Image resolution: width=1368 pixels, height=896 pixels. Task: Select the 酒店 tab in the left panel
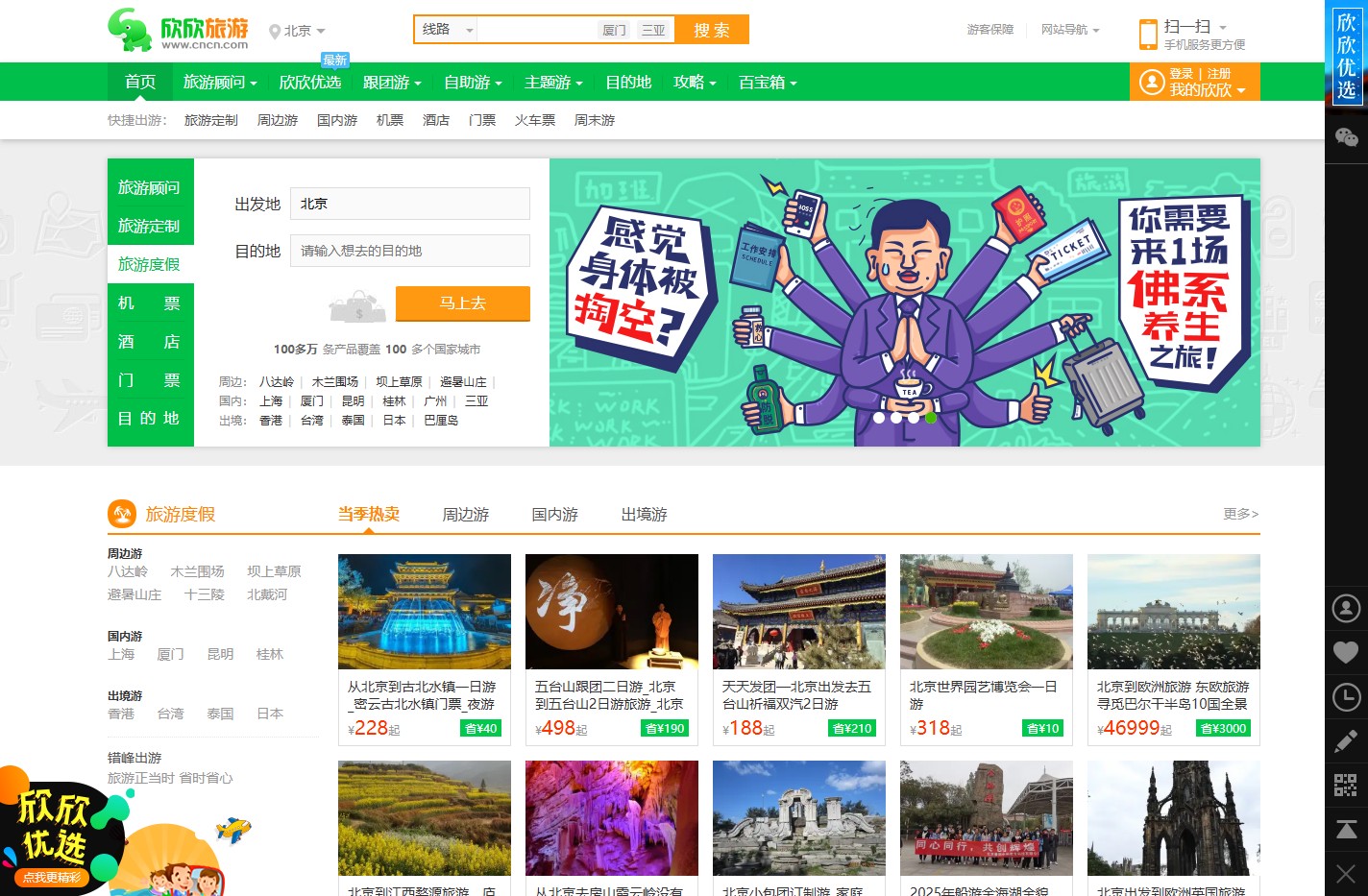(x=151, y=341)
